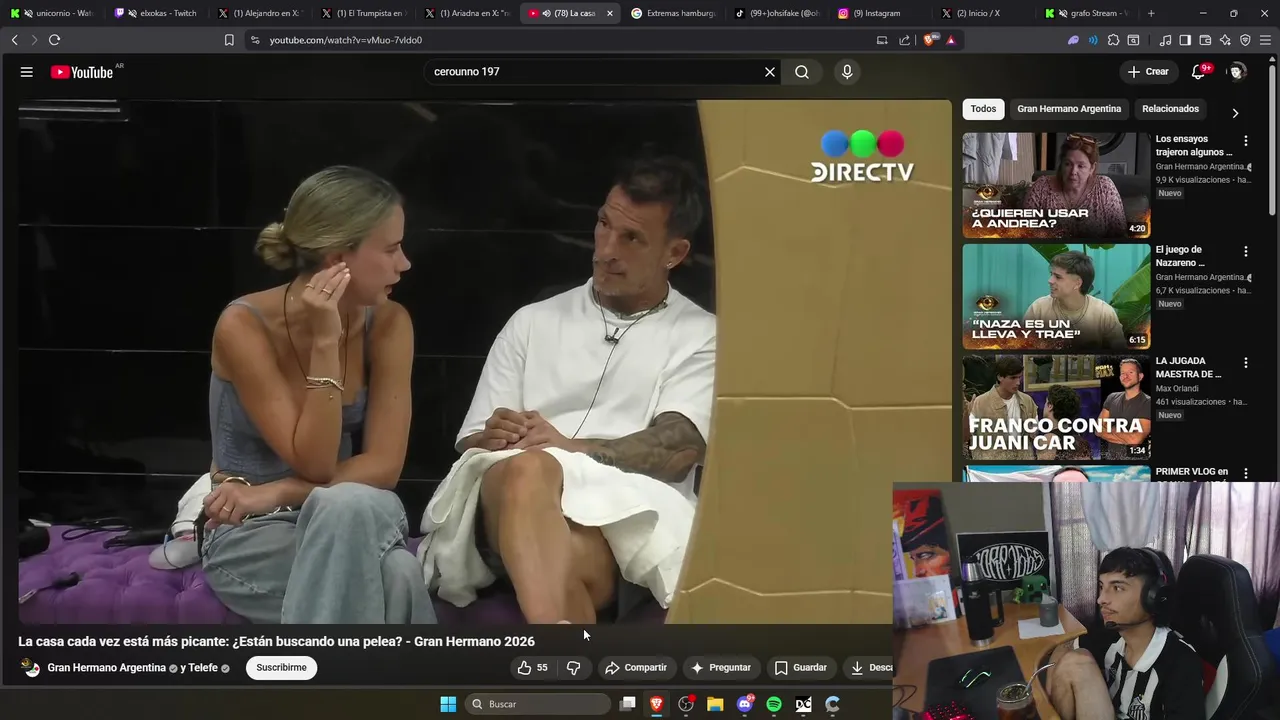Click the taskbar Buscar search box
Screen dimensions: 1280x720
pos(539,704)
